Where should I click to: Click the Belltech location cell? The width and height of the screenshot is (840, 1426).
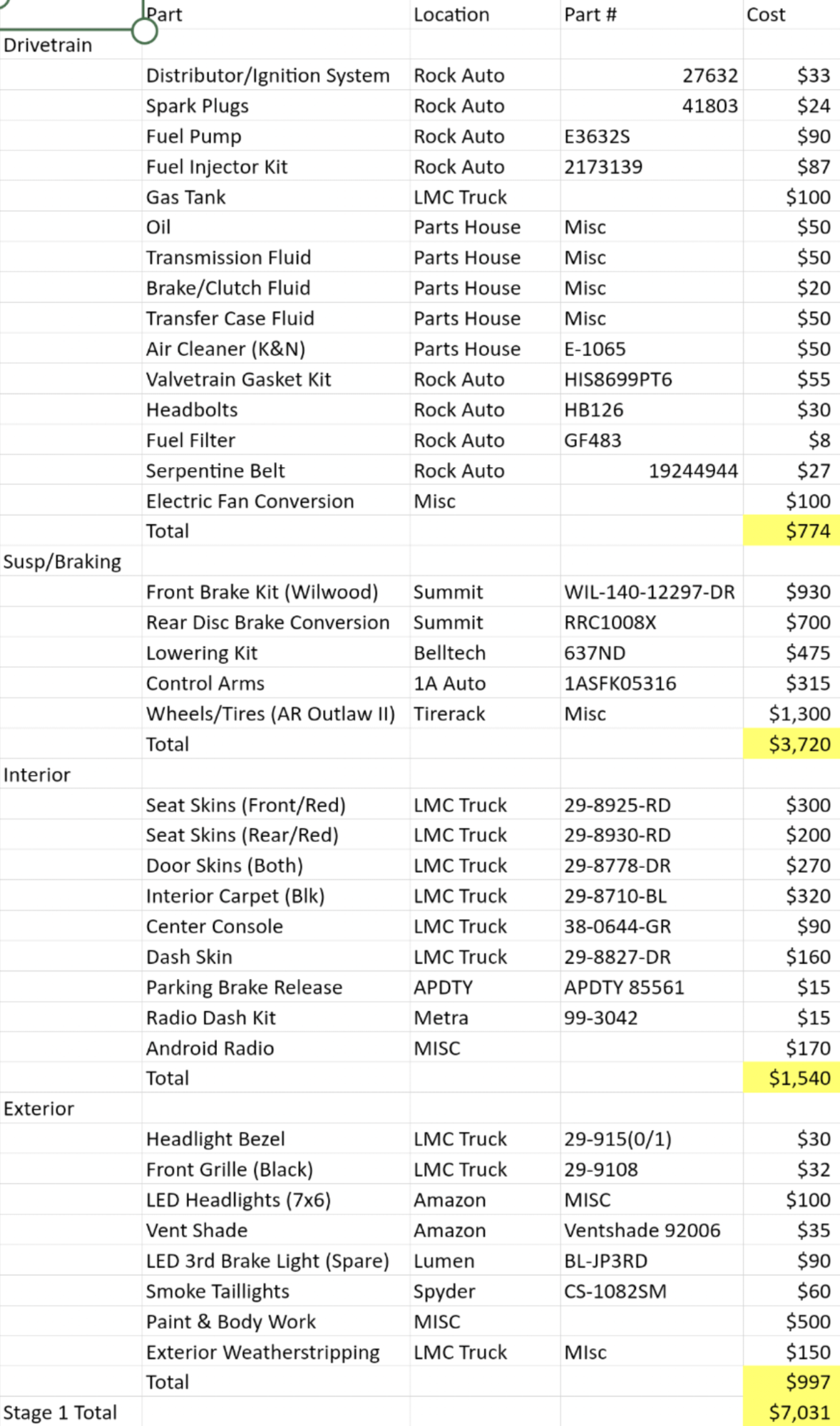449,653
